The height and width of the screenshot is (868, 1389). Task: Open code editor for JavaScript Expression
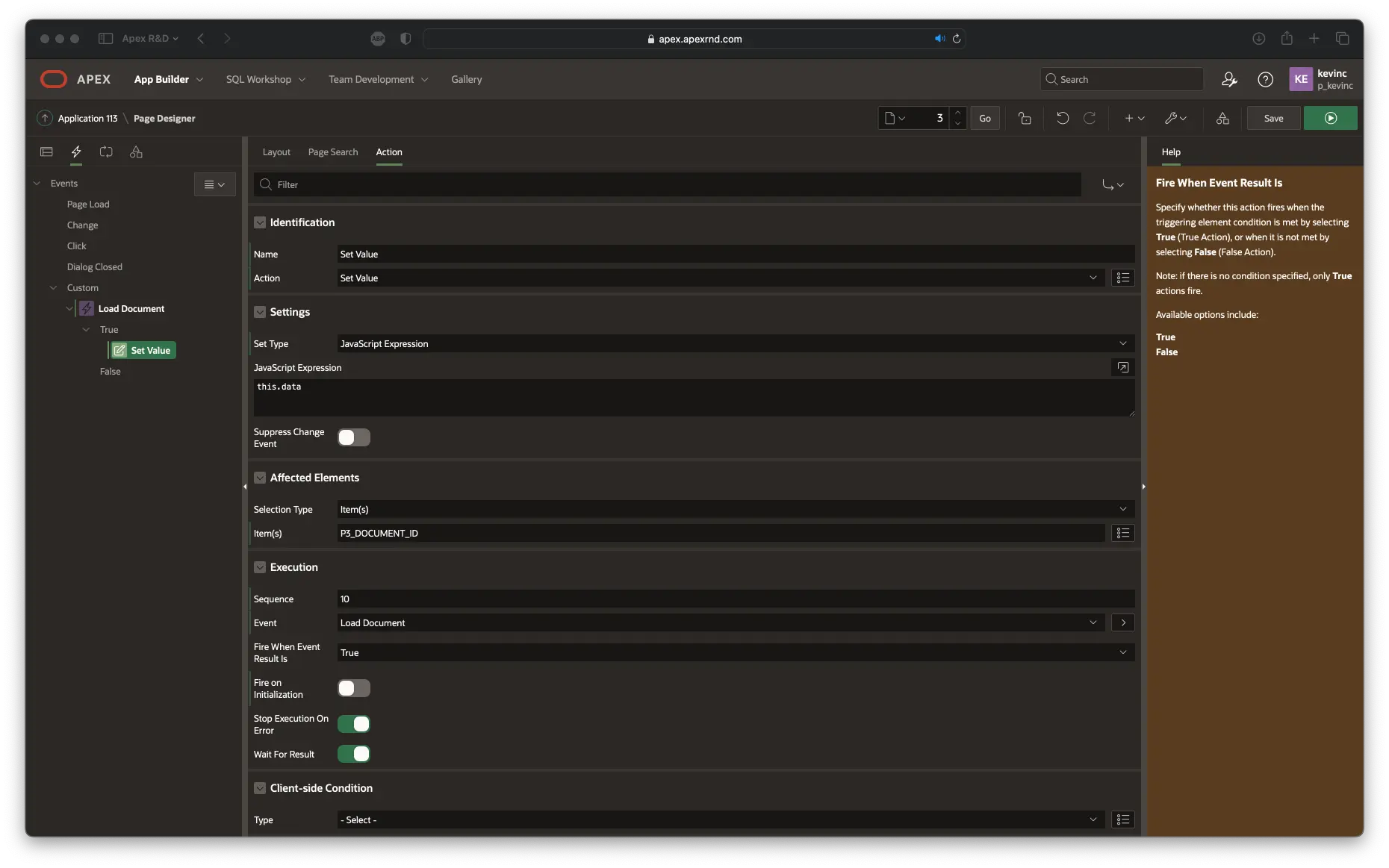click(x=1122, y=367)
